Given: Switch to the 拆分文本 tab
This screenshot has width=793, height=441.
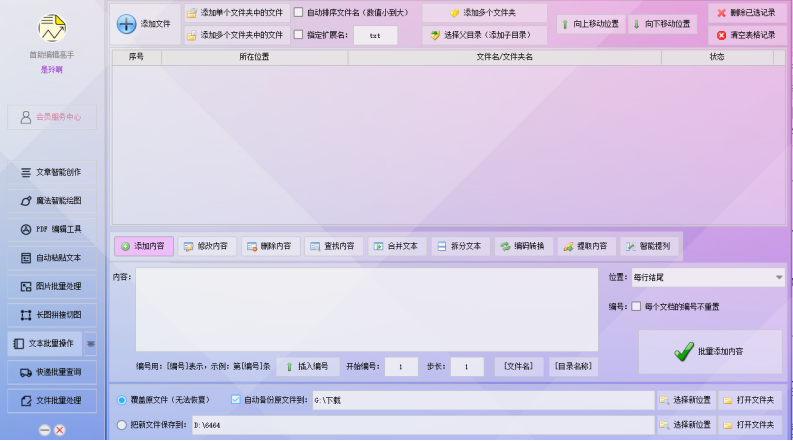Looking at the screenshot, I should [x=461, y=246].
